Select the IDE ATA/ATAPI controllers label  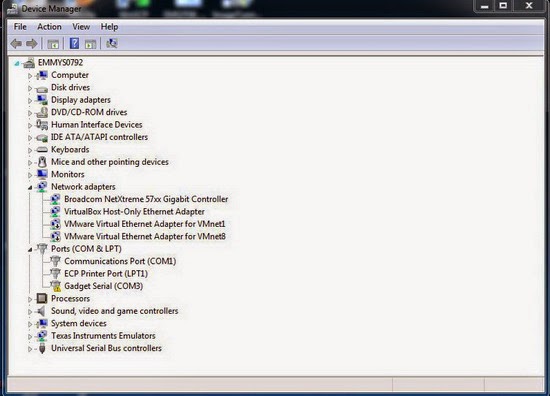(99, 137)
